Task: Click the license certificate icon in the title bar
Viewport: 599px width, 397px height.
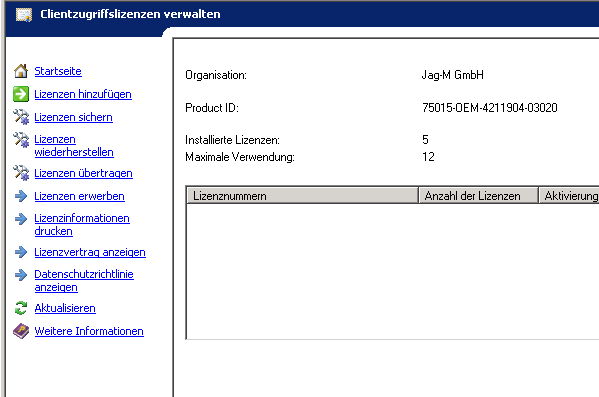Action: (x=24, y=15)
